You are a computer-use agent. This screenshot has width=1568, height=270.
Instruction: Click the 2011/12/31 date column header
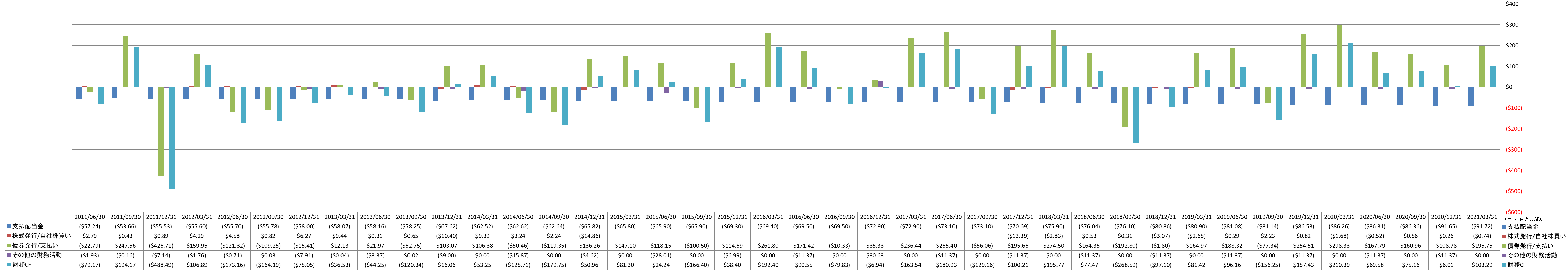(161, 217)
